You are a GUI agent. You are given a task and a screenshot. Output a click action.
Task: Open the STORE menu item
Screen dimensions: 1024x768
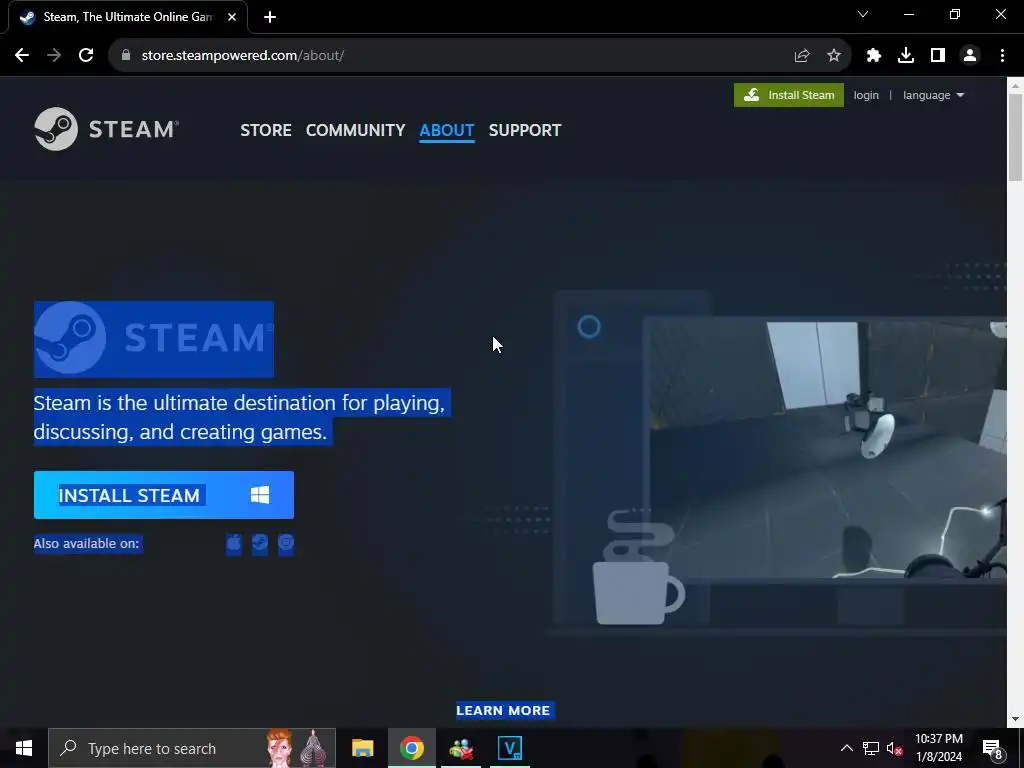[x=266, y=130]
